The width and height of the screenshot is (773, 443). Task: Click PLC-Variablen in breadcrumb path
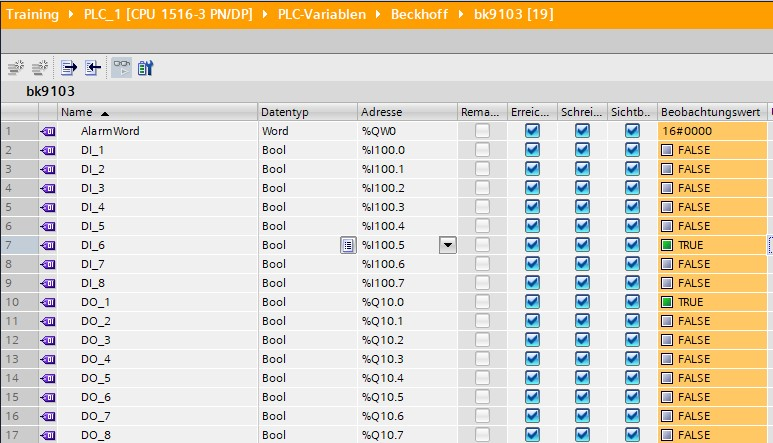pos(322,14)
